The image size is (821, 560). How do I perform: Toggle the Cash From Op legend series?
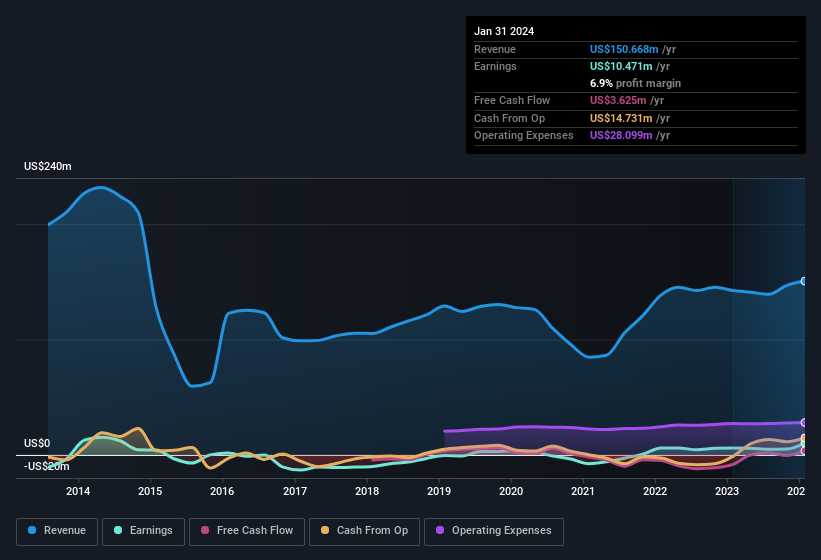364,531
